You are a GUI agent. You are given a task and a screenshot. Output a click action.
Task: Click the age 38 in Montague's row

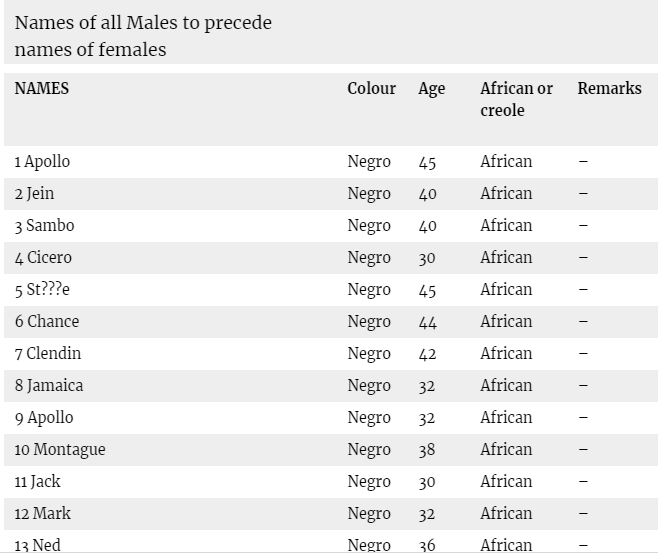[x=427, y=450]
